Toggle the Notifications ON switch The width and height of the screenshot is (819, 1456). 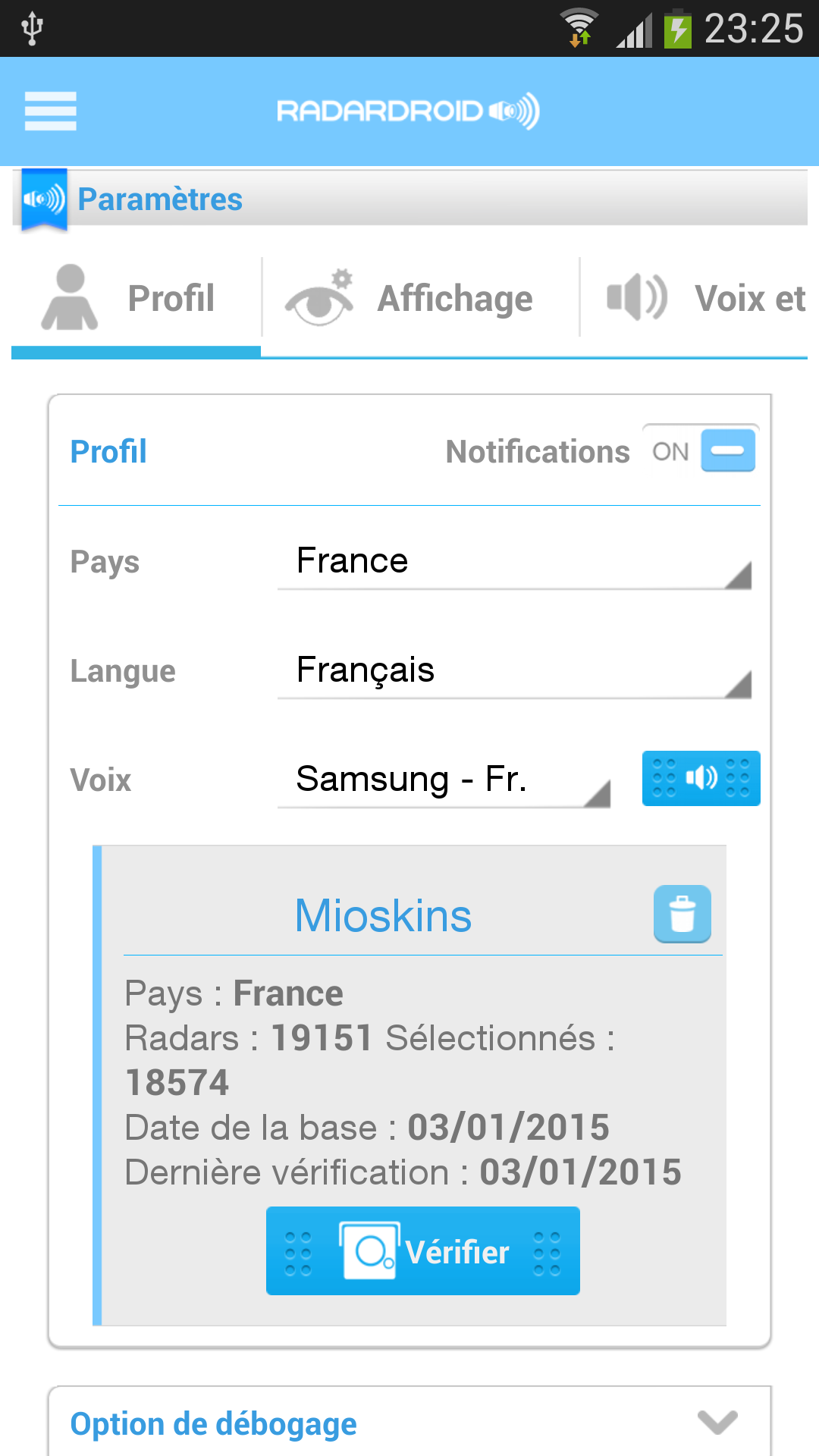pyautogui.click(x=701, y=451)
